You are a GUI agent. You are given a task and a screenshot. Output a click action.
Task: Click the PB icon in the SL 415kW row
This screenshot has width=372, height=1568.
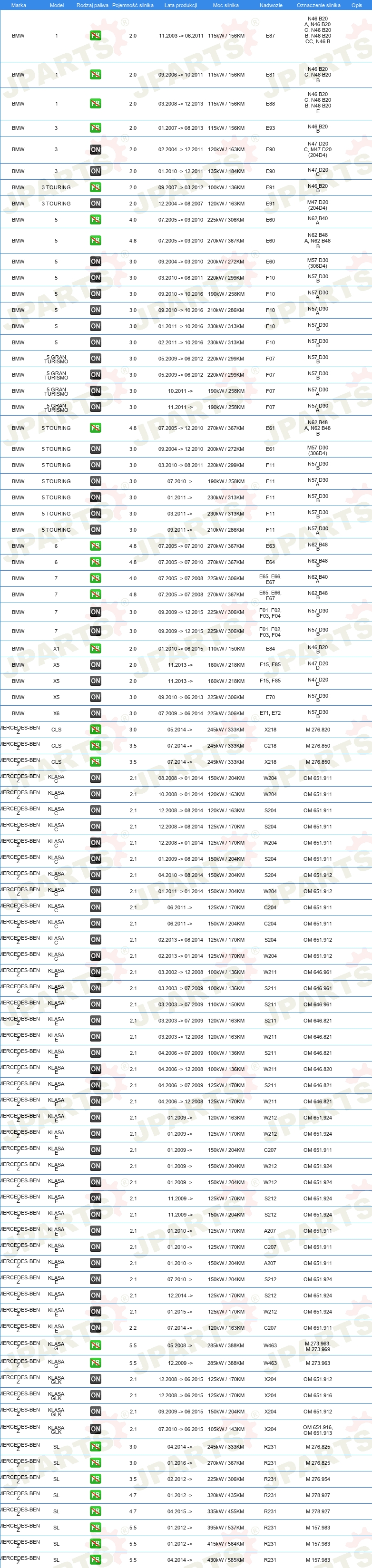pyautogui.click(x=96, y=1544)
